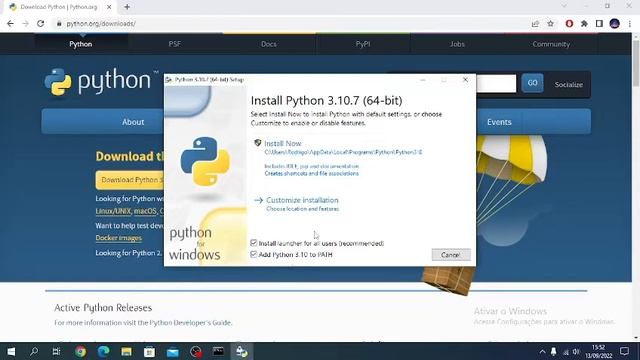Open volume control in system tray
The width and height of the screenshot is (640, 360).
tap(576, 351)
